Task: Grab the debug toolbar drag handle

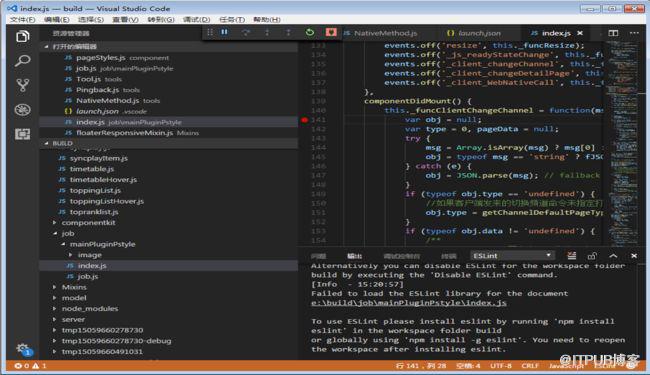Action: pos(210,32)
